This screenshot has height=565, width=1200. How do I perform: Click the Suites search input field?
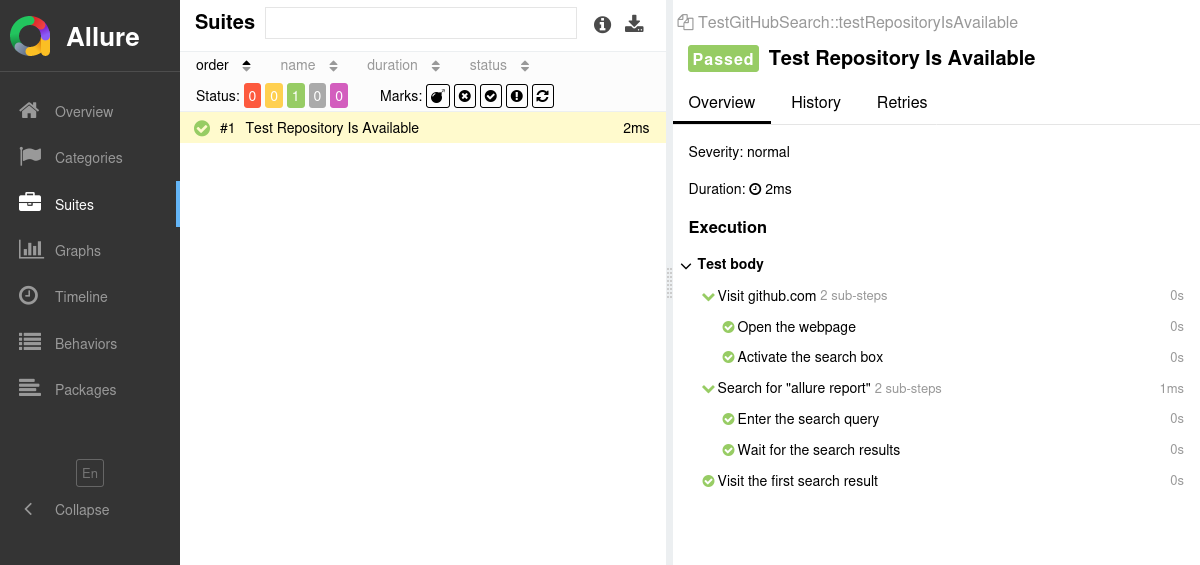point(420,23)
